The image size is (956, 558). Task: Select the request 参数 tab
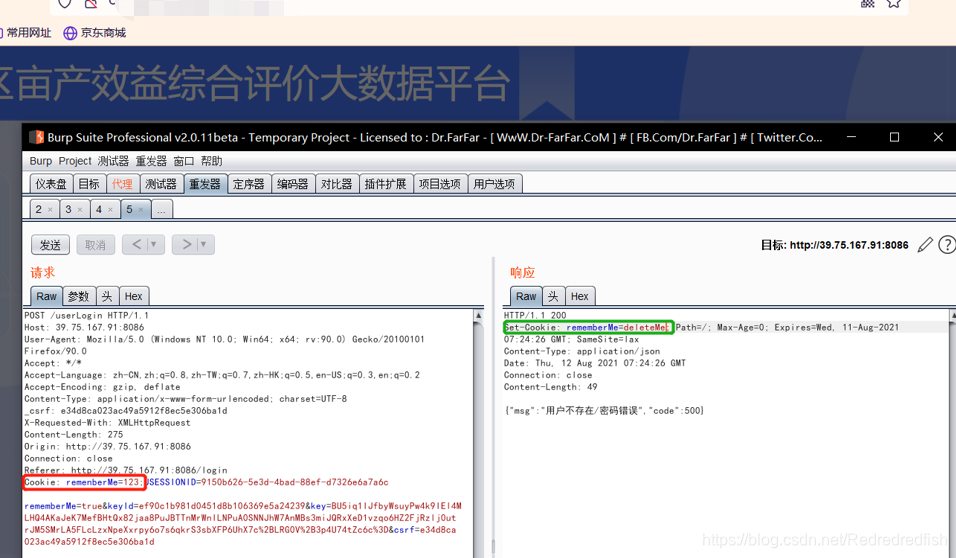79,296
